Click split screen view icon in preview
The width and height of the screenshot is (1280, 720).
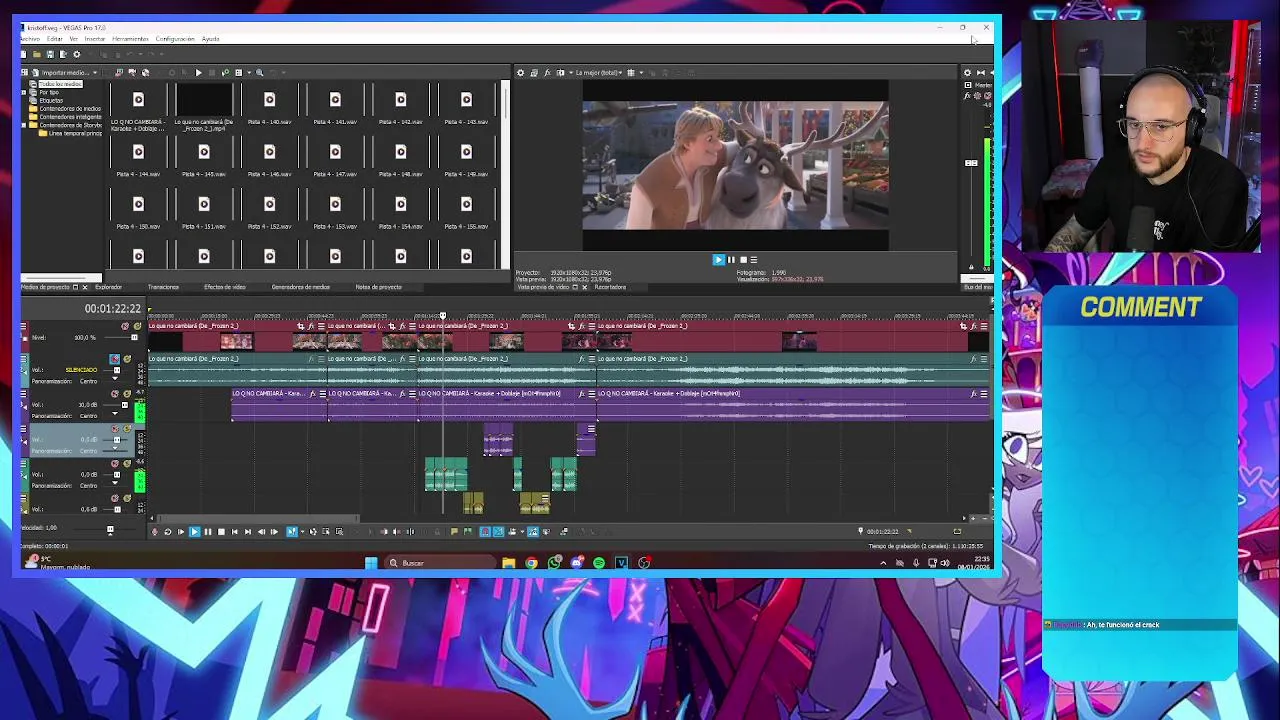[560, 72]
